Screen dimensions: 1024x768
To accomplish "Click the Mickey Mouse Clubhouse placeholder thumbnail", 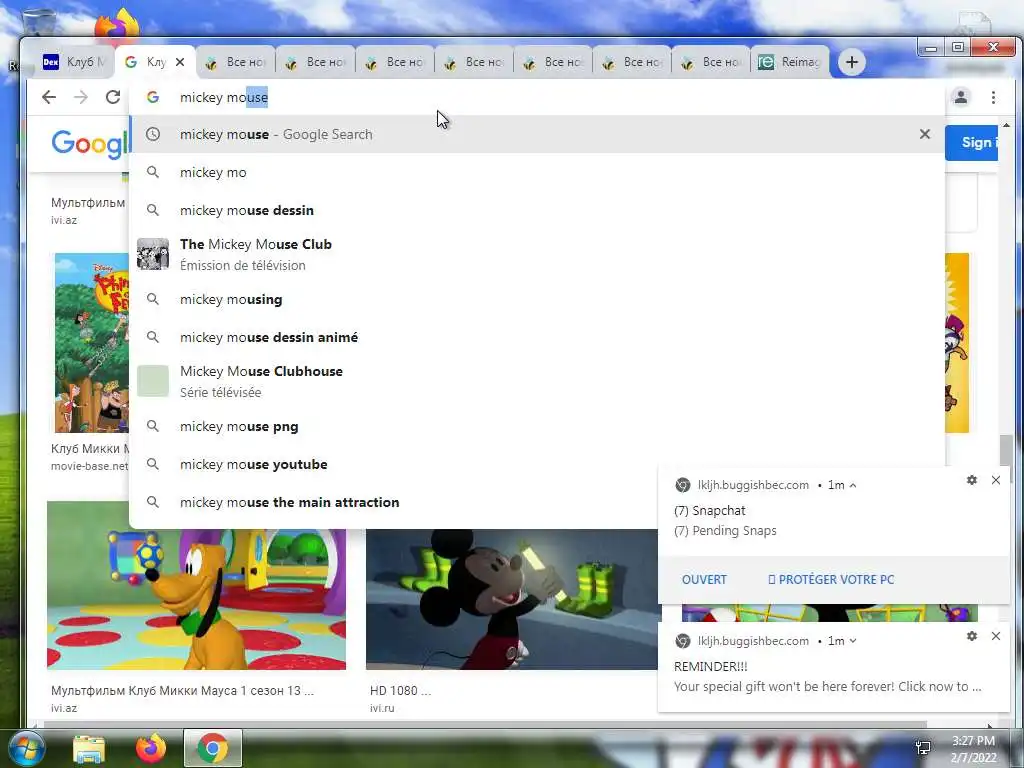I will [x=153, y=381].
